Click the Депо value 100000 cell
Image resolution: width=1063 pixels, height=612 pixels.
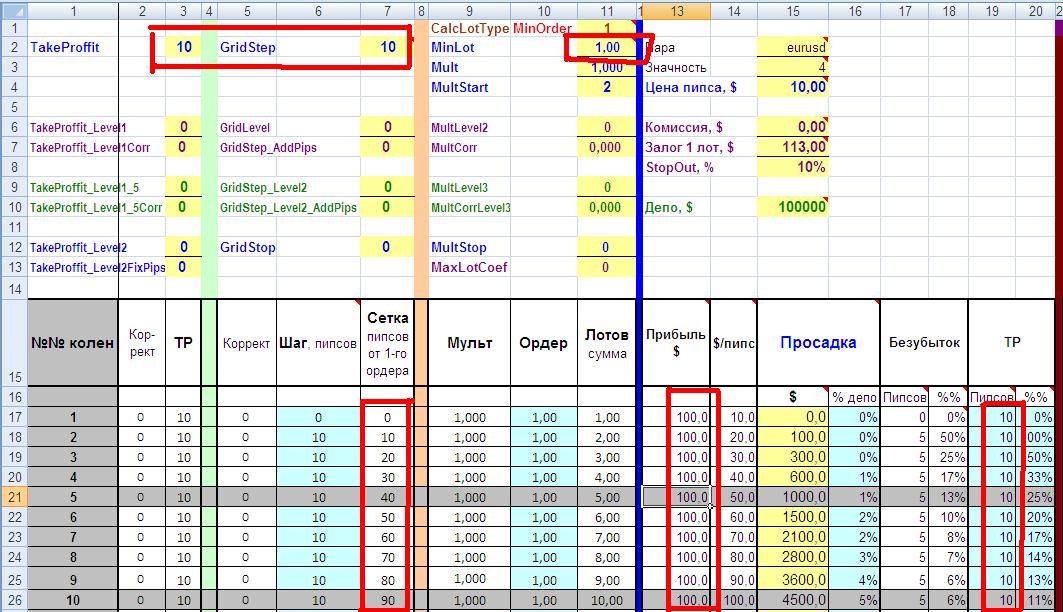793,207
